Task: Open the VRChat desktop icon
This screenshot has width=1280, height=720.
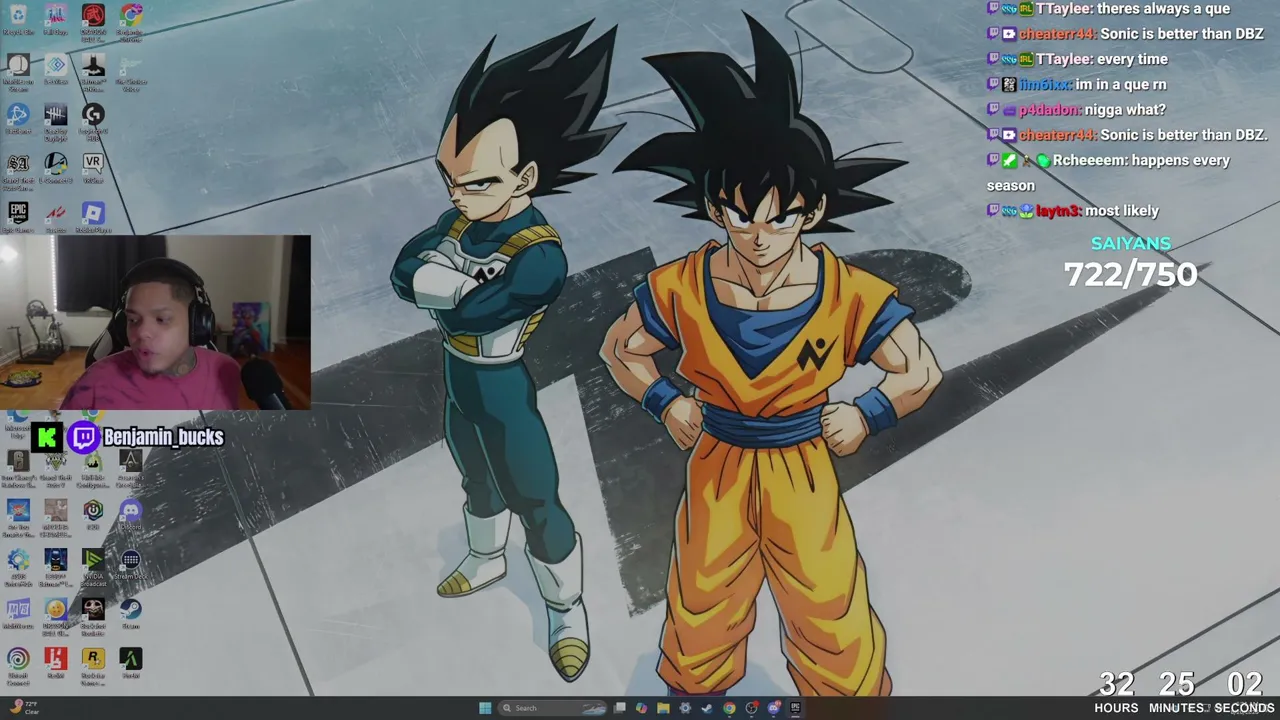Action: click(93, 167)
